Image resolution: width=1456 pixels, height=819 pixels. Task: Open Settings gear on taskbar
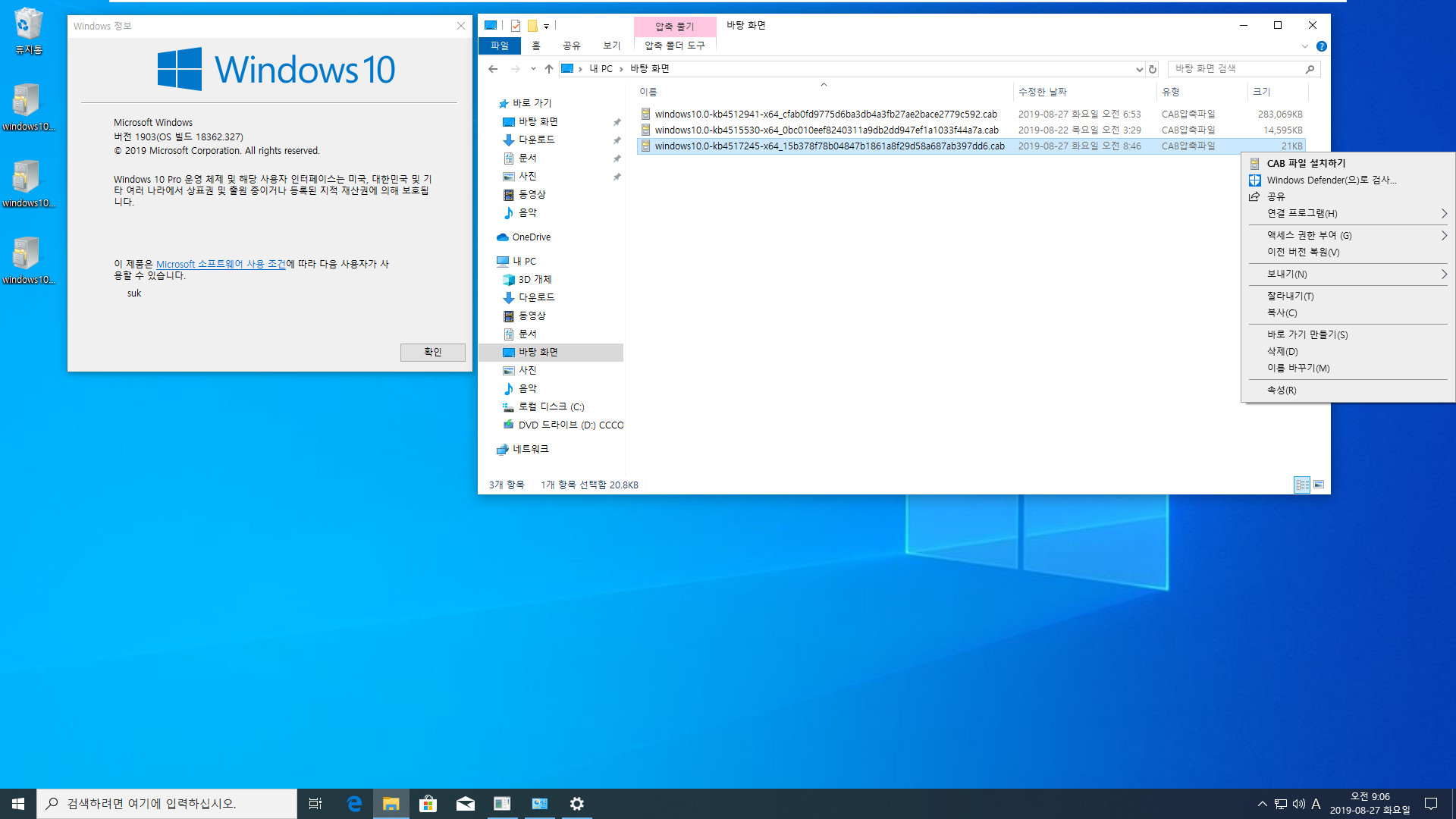click(577, 804)
